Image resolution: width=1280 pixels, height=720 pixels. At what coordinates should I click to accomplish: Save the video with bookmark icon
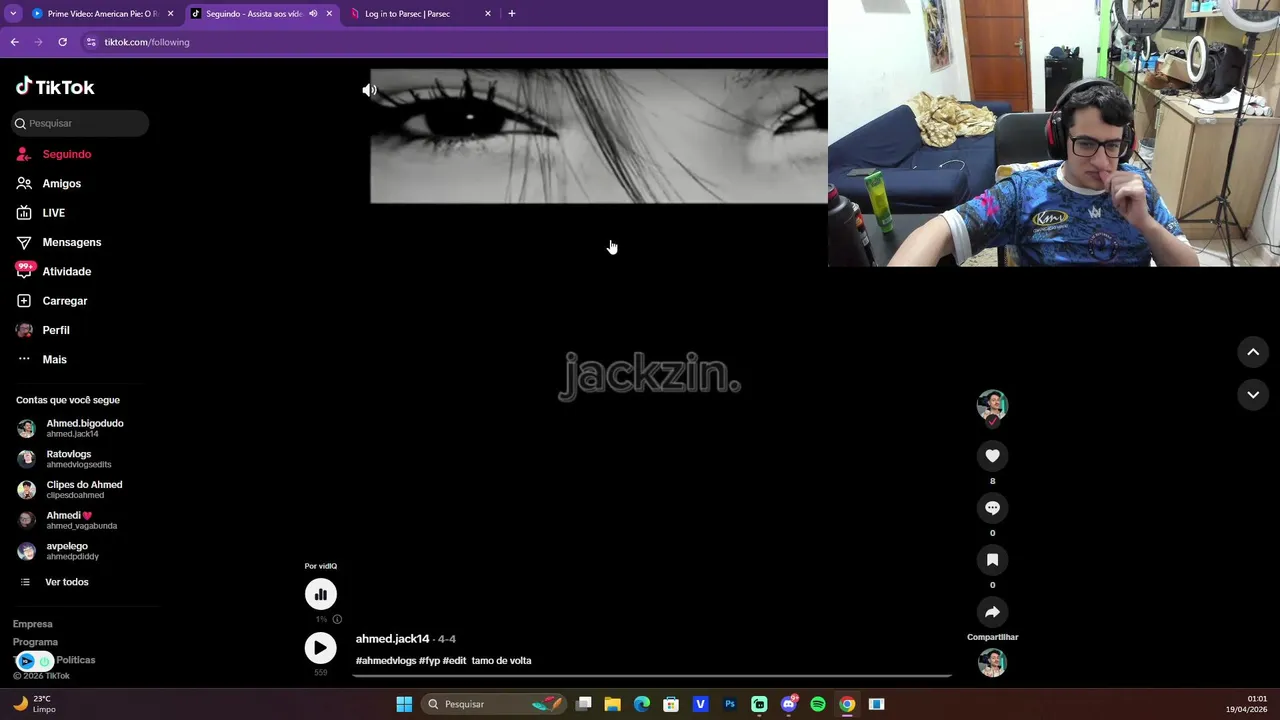992,560
